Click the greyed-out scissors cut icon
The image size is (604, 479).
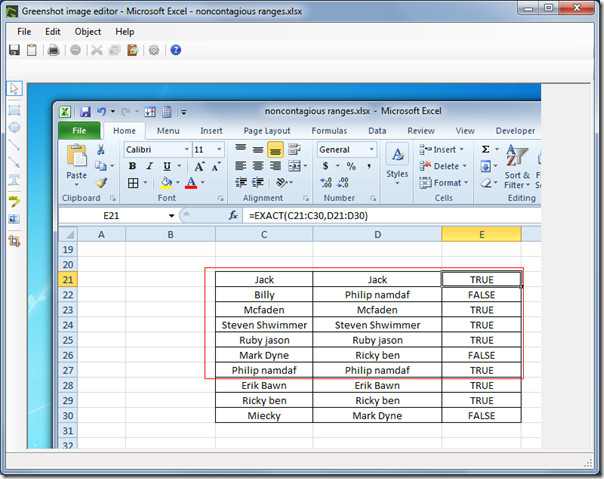tap(97, 50)
